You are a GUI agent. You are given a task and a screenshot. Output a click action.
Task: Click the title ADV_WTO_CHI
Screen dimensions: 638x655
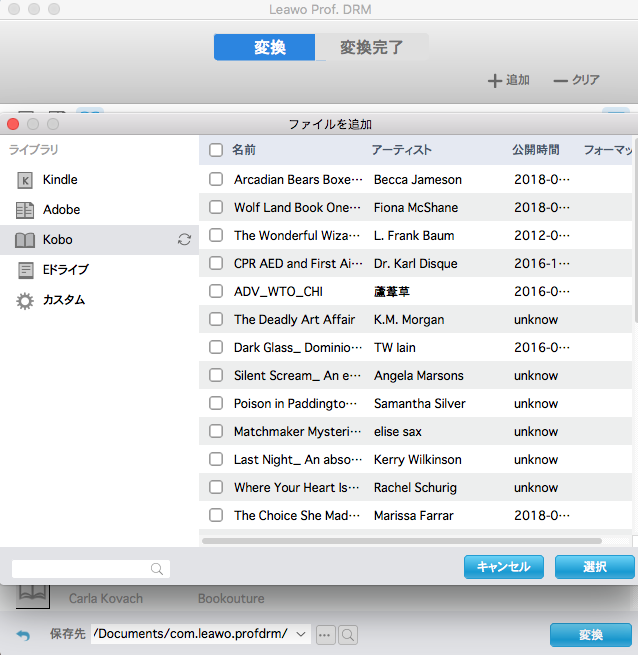278,292
